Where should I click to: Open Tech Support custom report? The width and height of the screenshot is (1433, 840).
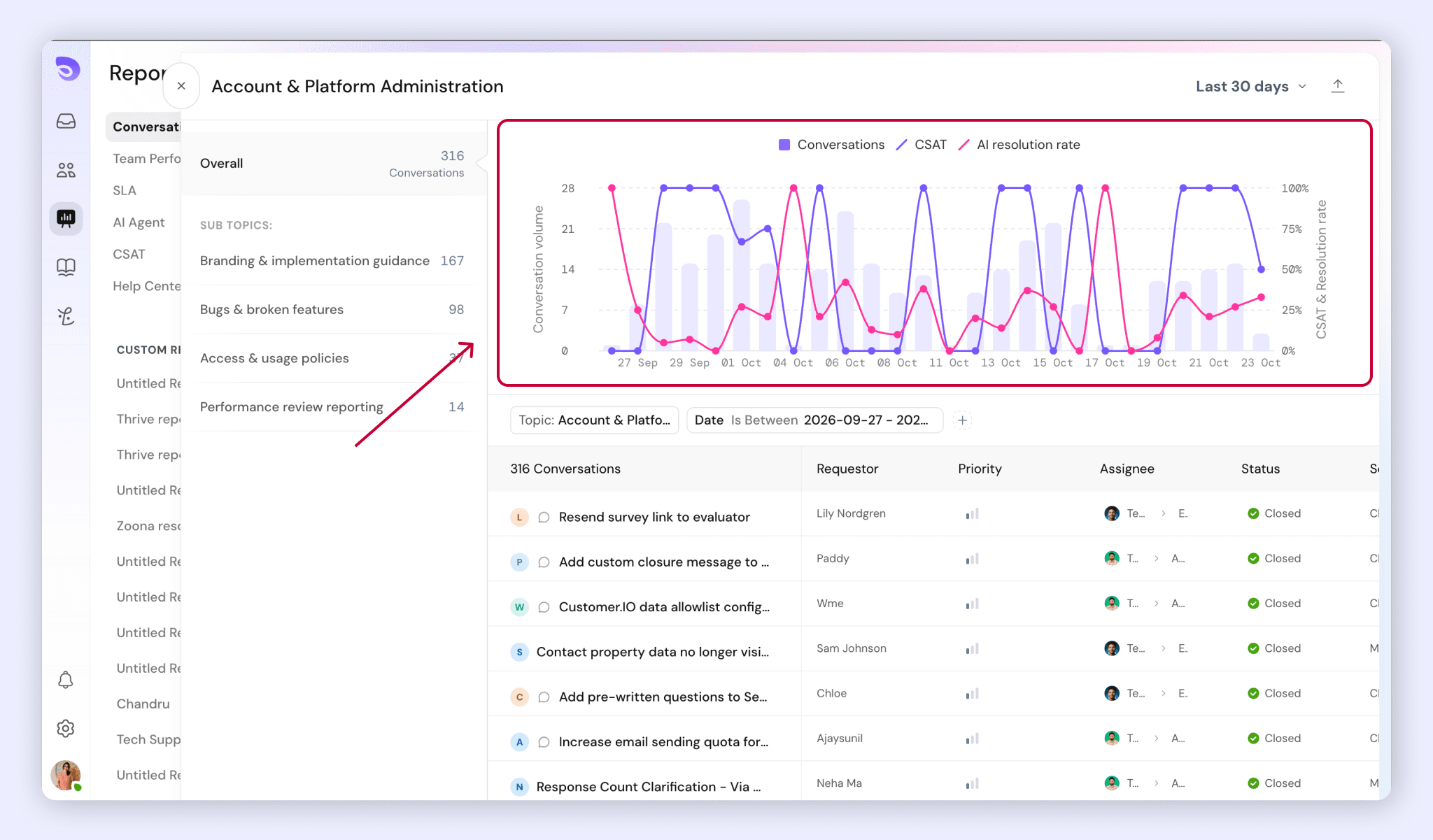click(x=148, y=739)
